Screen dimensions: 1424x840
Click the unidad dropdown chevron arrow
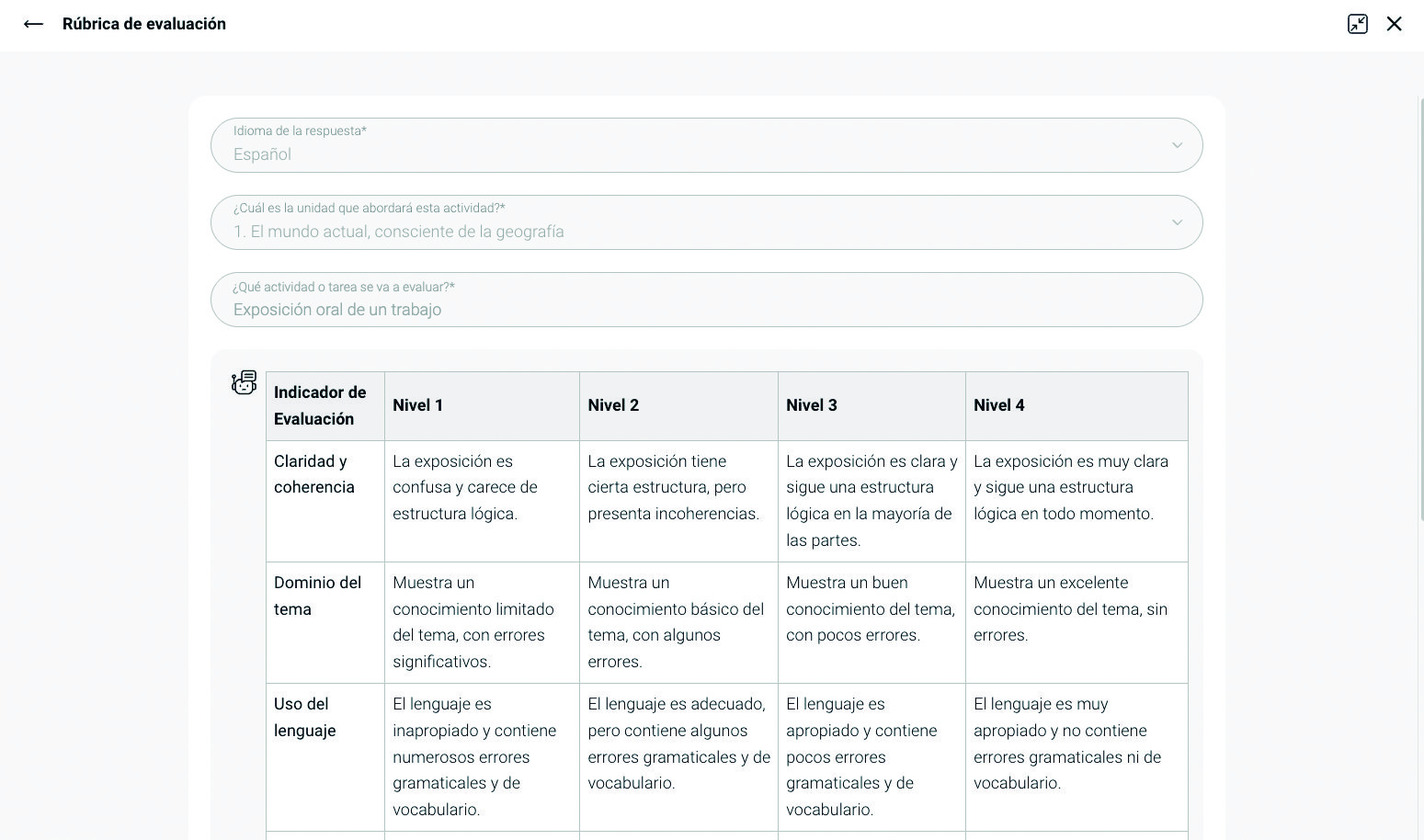1177,222
